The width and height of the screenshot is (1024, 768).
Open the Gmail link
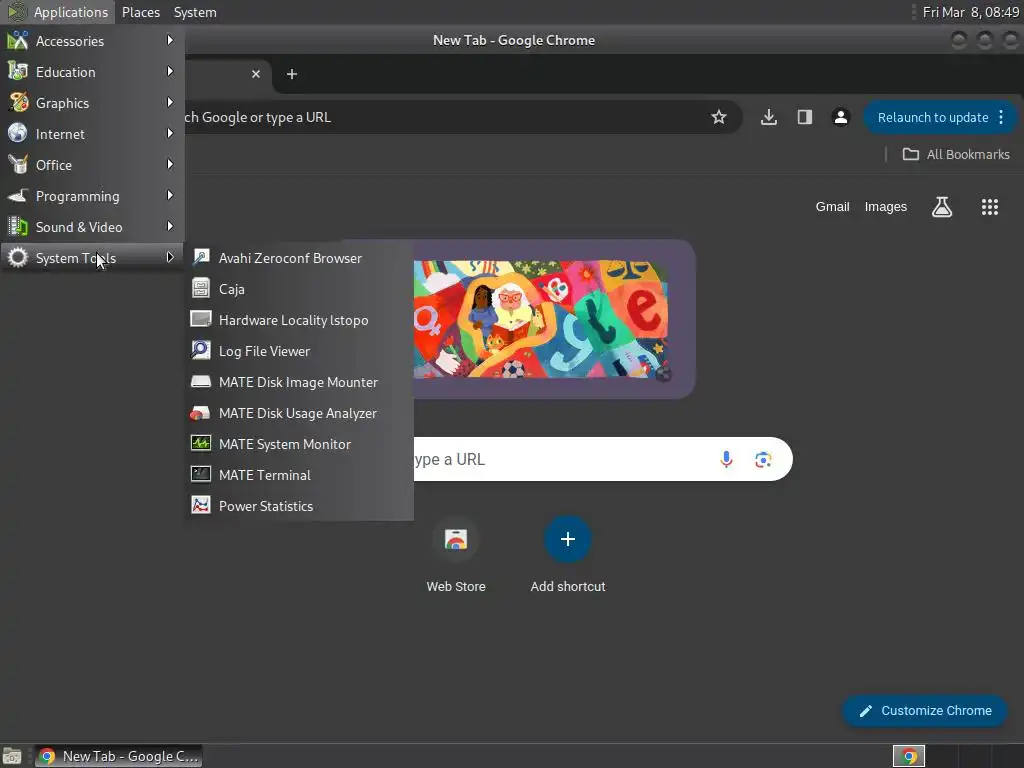[x=832, y=207]
